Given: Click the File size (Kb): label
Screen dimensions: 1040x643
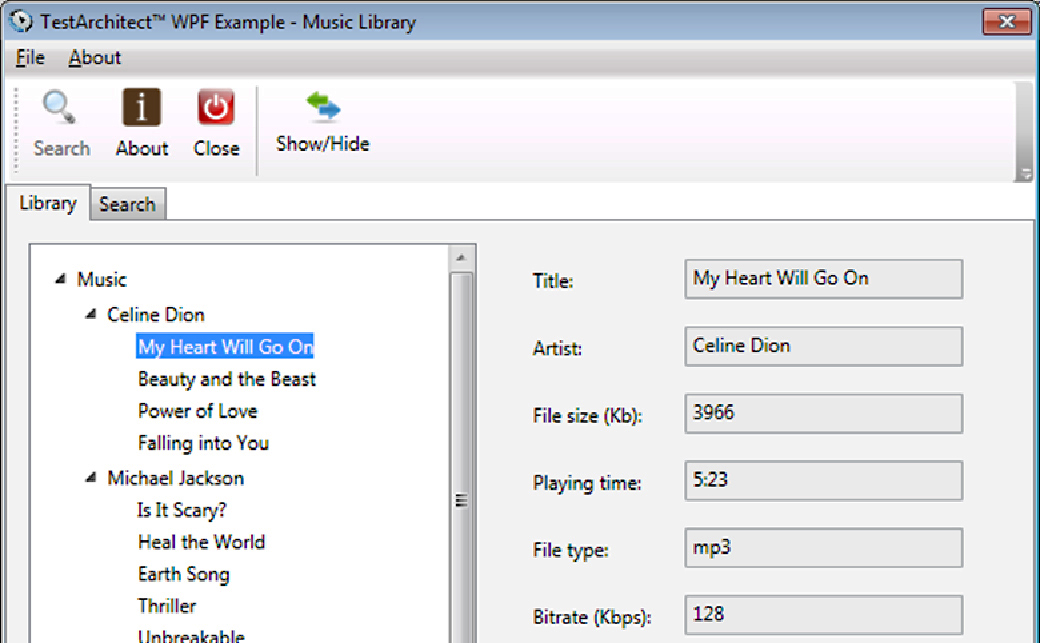Looking at the screenshot, I should click(x=587, y=416).
